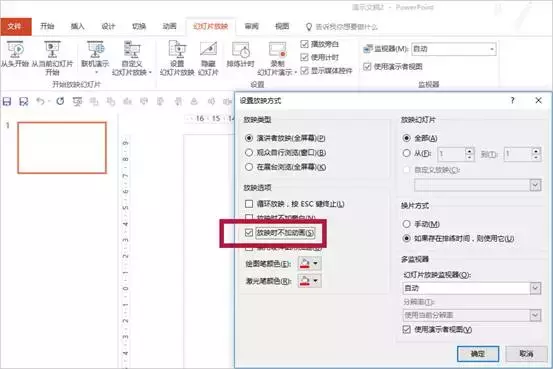Switch to the 切换 Transitions tab
This screenshot has height=369, width=553.
coord(139,26)
